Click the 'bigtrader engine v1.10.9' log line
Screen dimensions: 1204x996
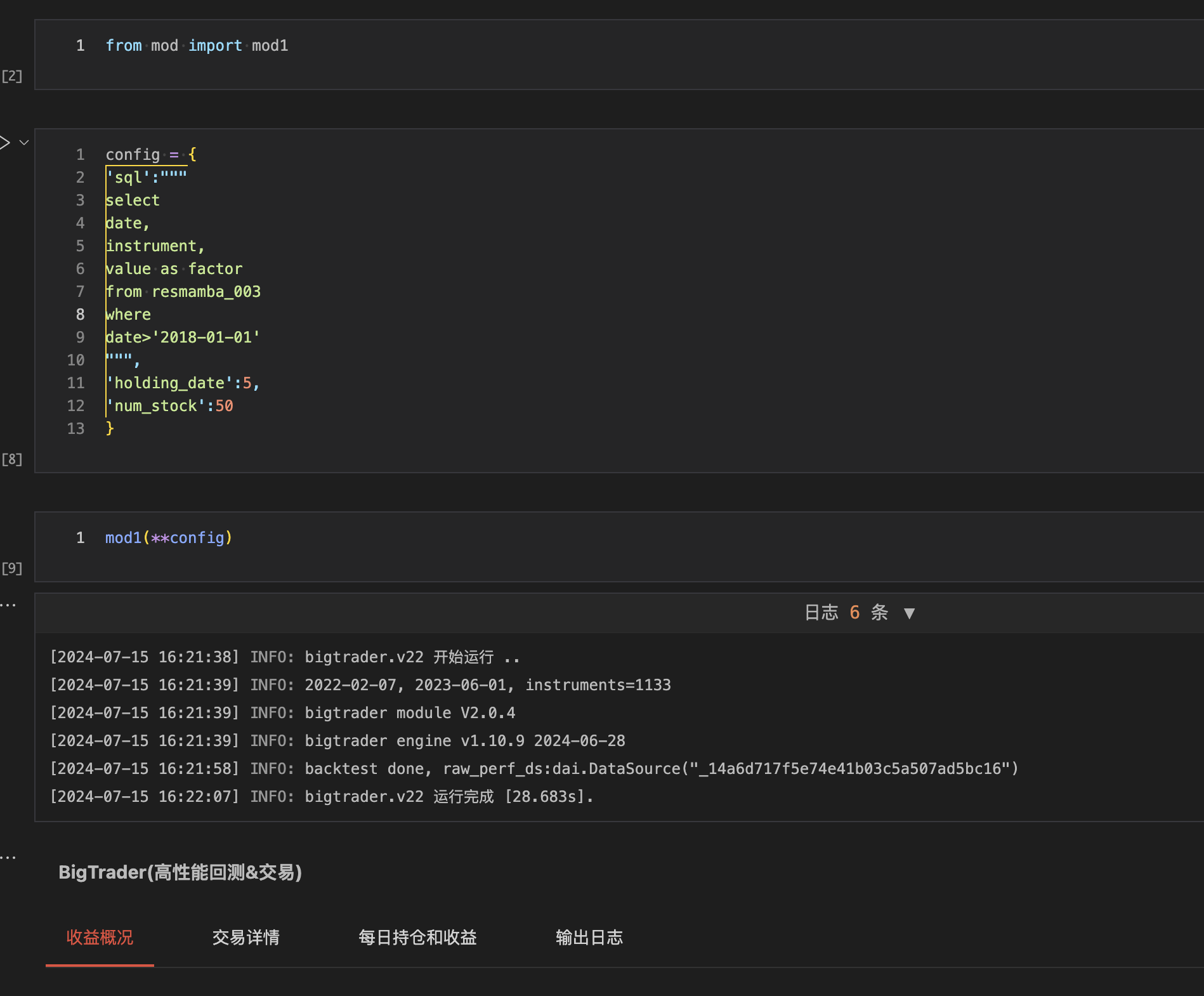click(337, 741)
